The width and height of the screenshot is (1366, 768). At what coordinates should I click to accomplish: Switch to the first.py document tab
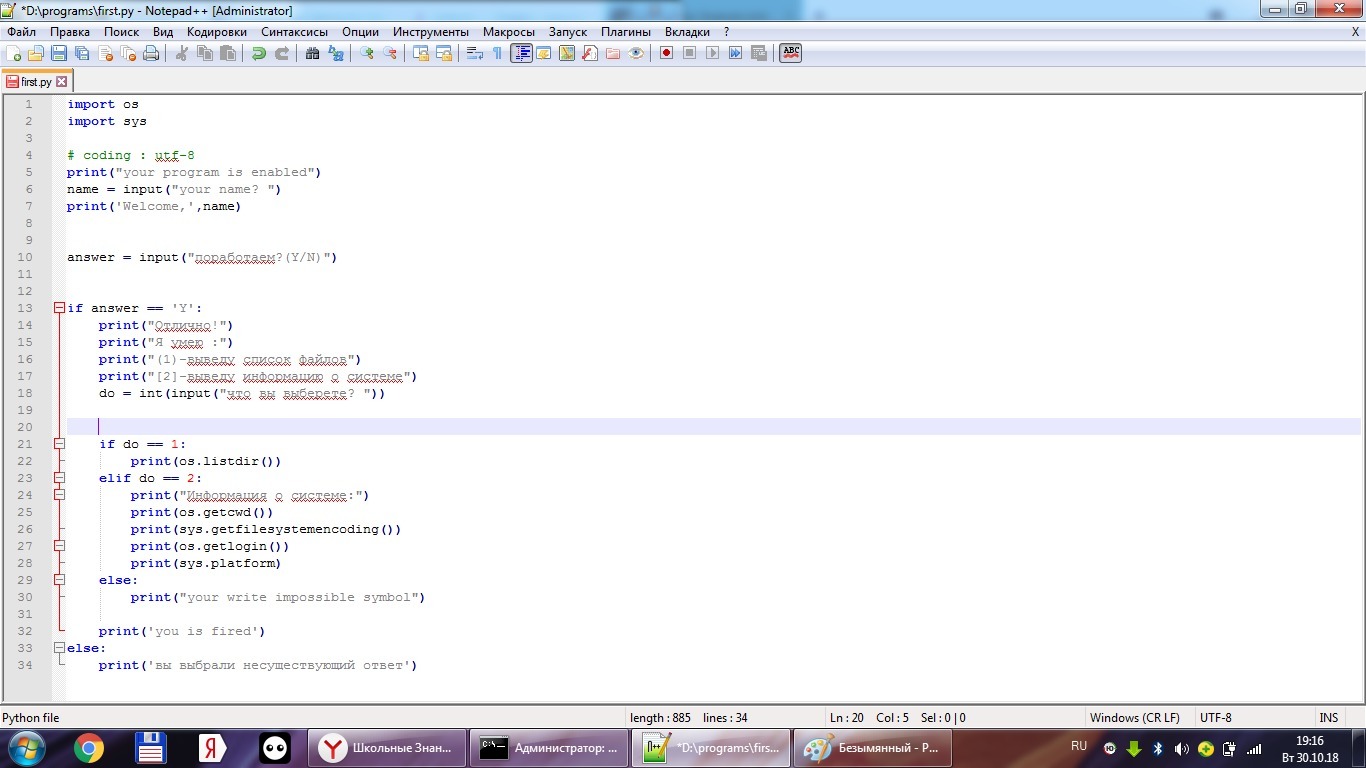pos(35,82)
